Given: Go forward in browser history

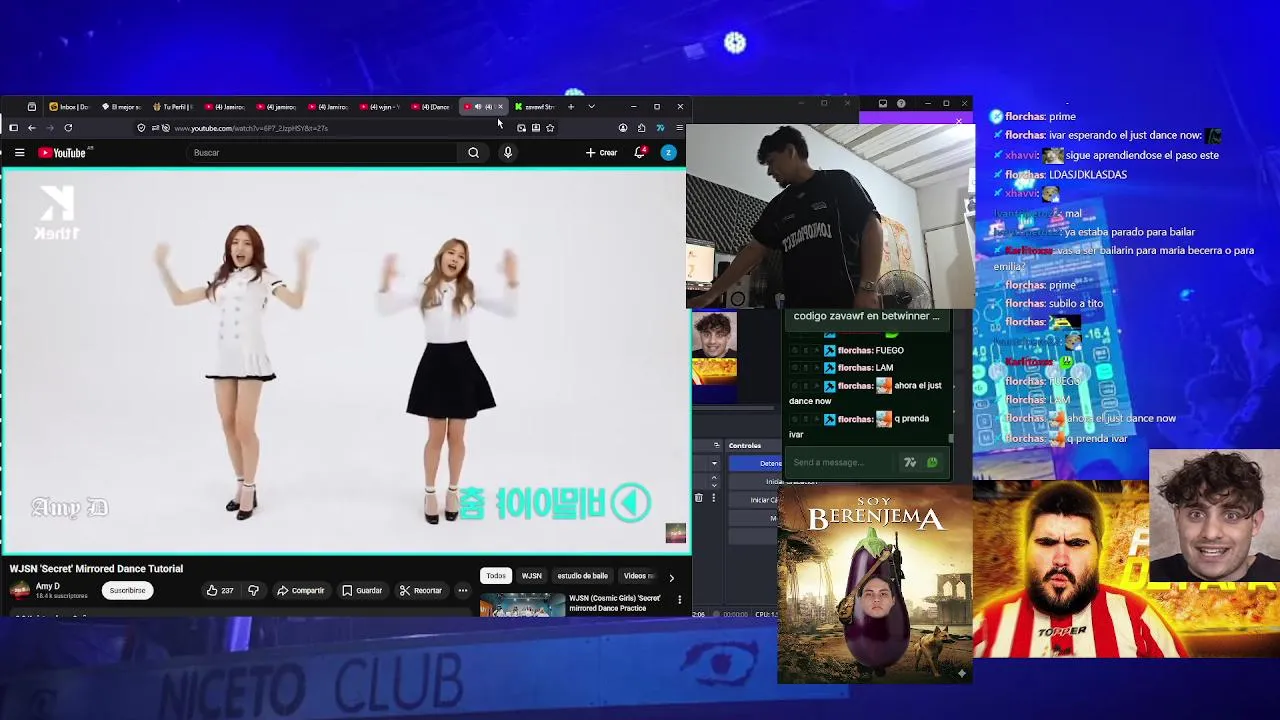Looking at the screenshot, I should click(49, 128).
